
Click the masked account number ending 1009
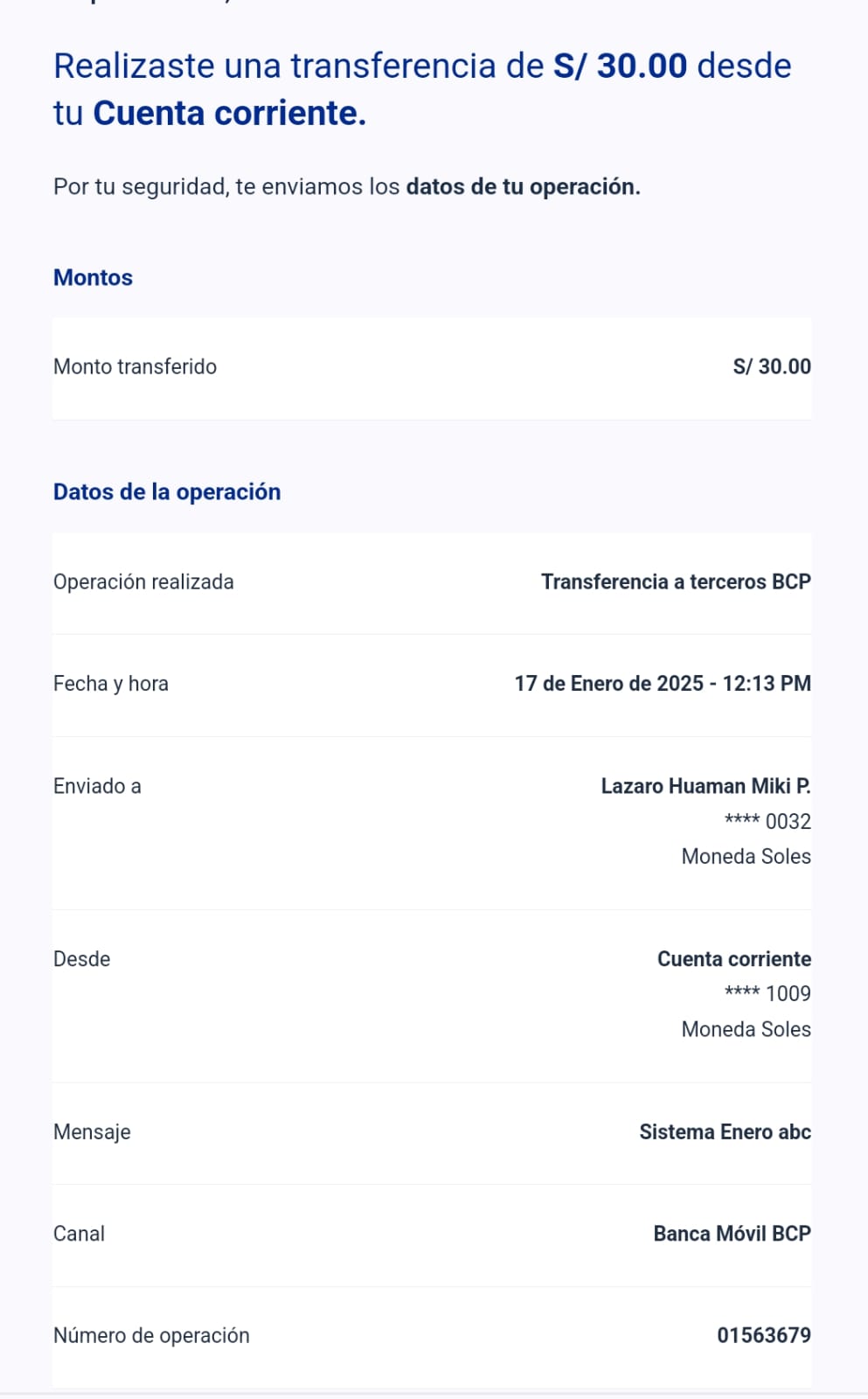(767, 994)
